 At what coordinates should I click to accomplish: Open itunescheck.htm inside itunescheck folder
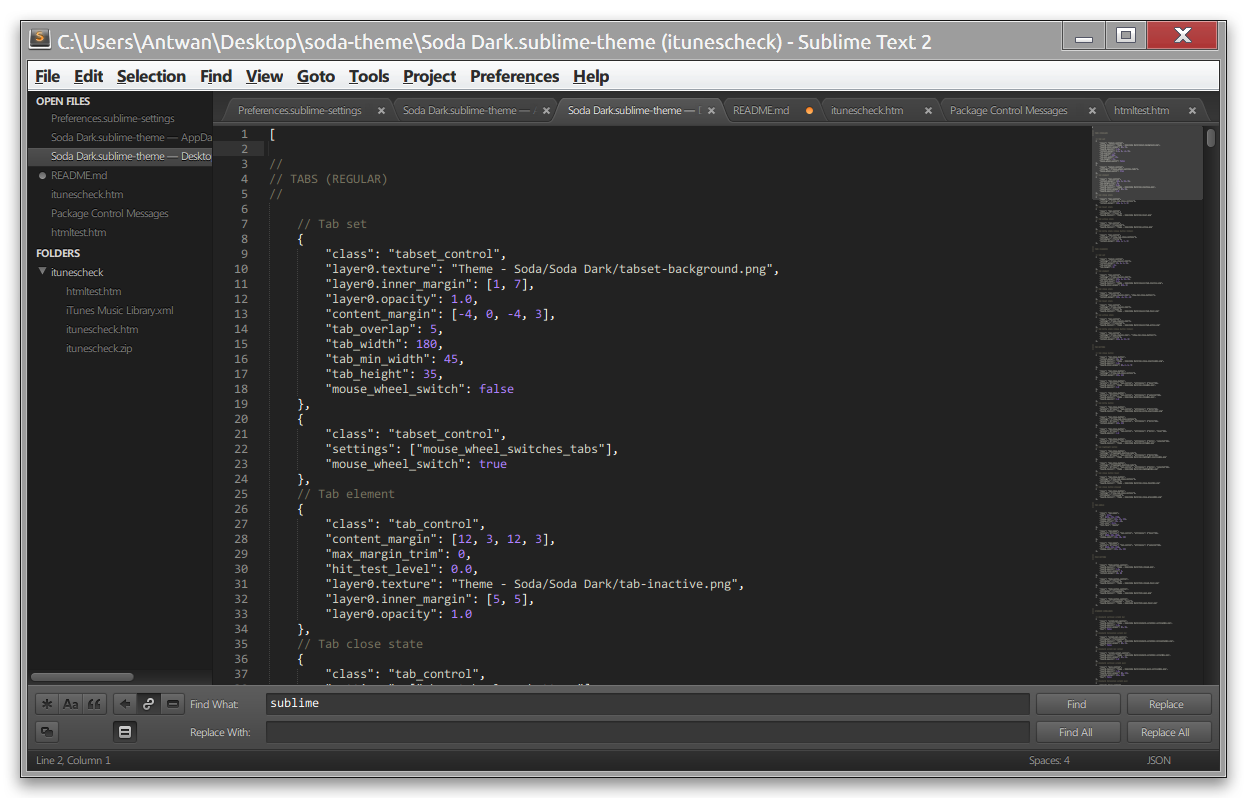click(x=102, y=329)
